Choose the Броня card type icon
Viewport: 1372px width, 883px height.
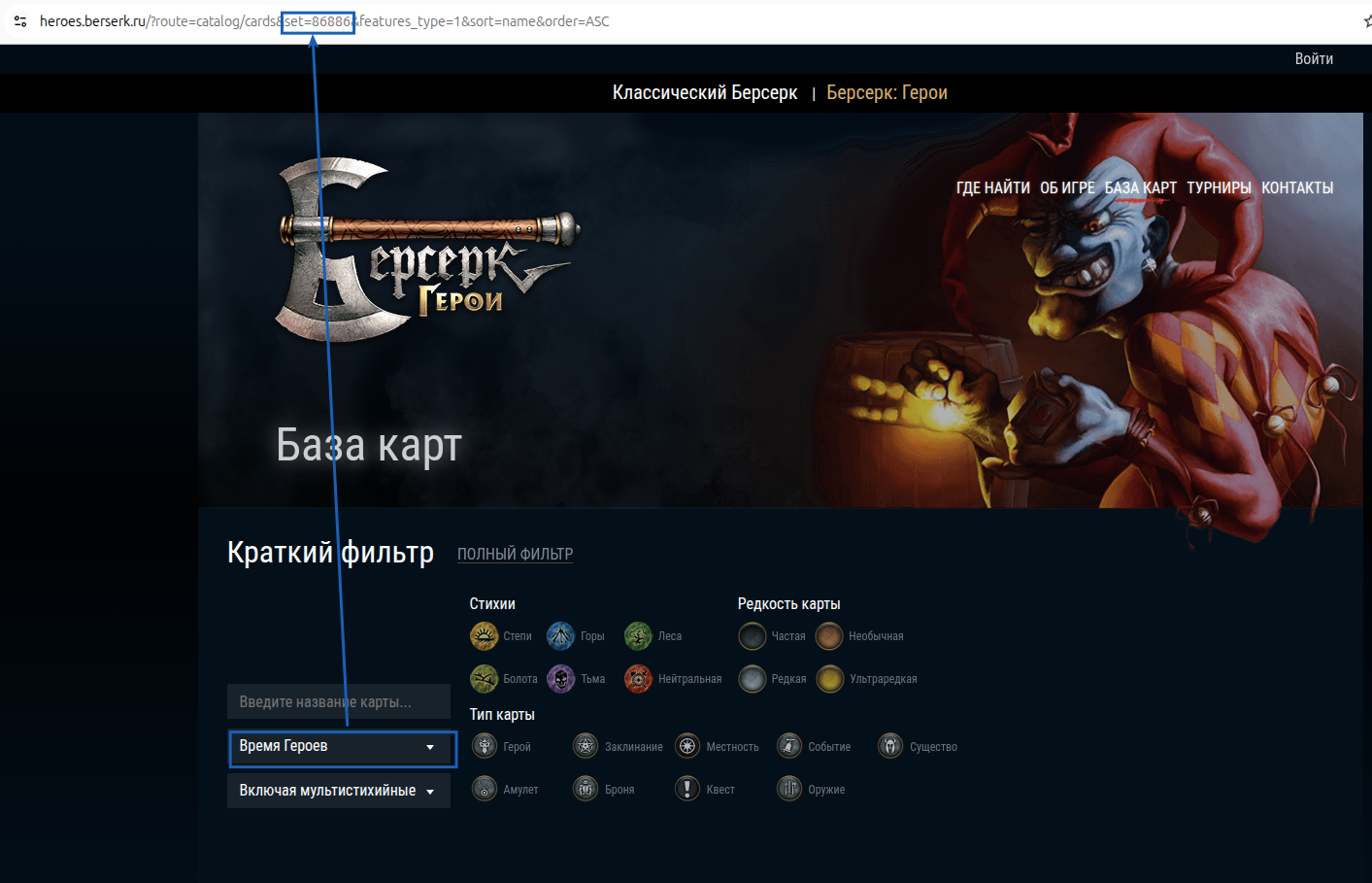point(586,789)
